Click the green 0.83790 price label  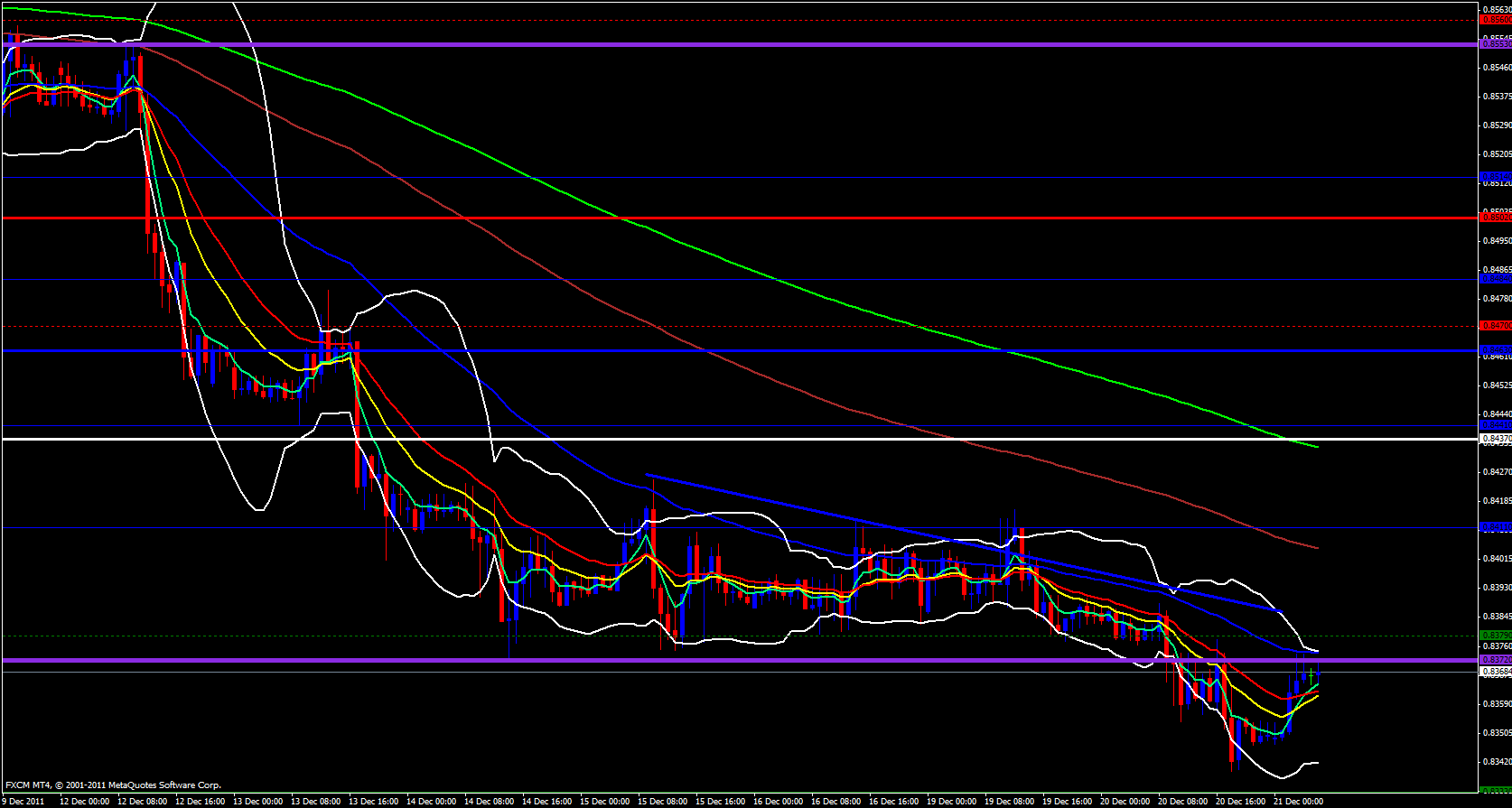pos(1496,636)
